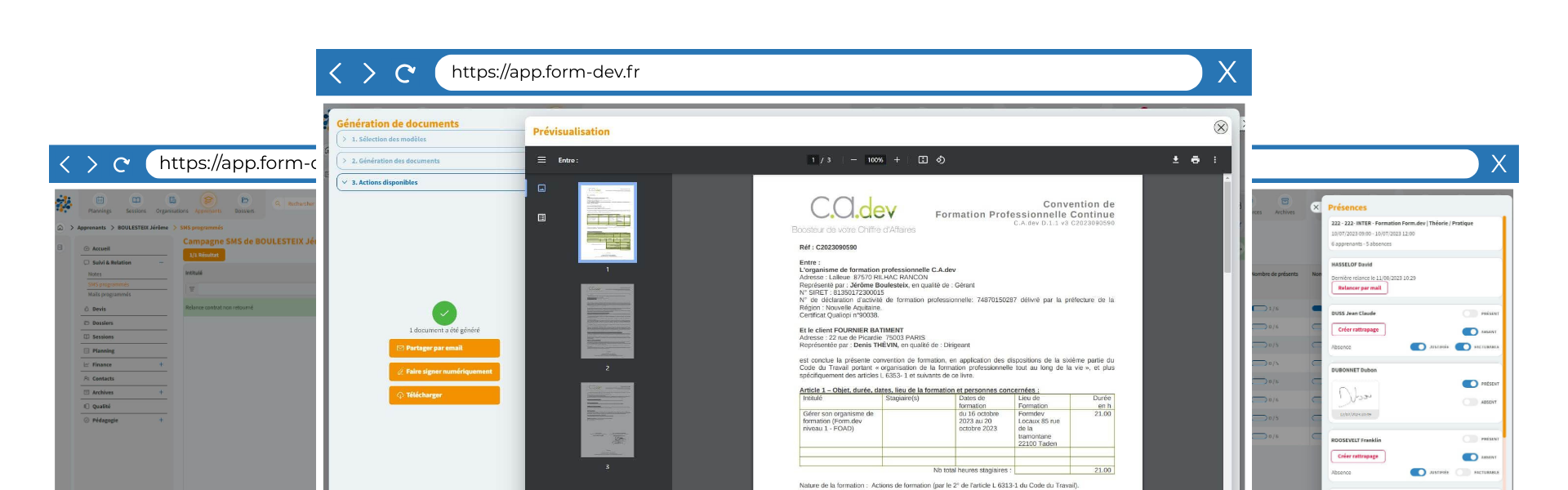Show the document outline panel icon
Image resolution: width=1568 pixels, height=490 pixels.
541,218
